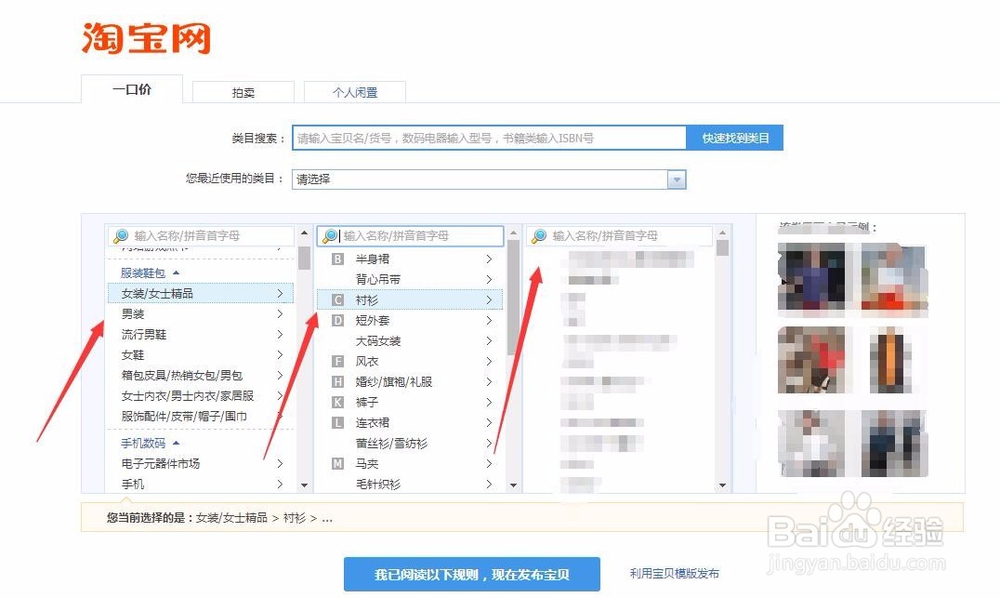Select 裤子 subcategory
The image size is (1000, 598).
[x=410, y=402]
